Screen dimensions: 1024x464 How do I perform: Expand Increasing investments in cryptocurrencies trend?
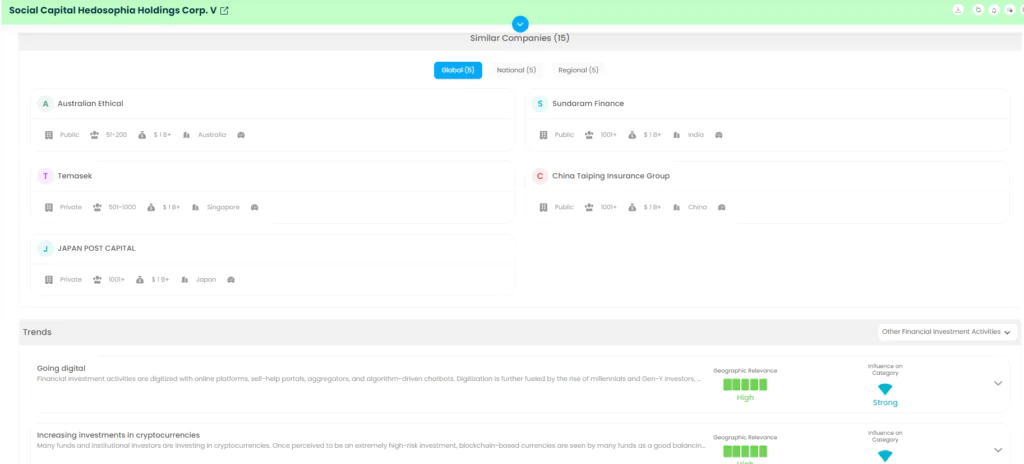998,450
